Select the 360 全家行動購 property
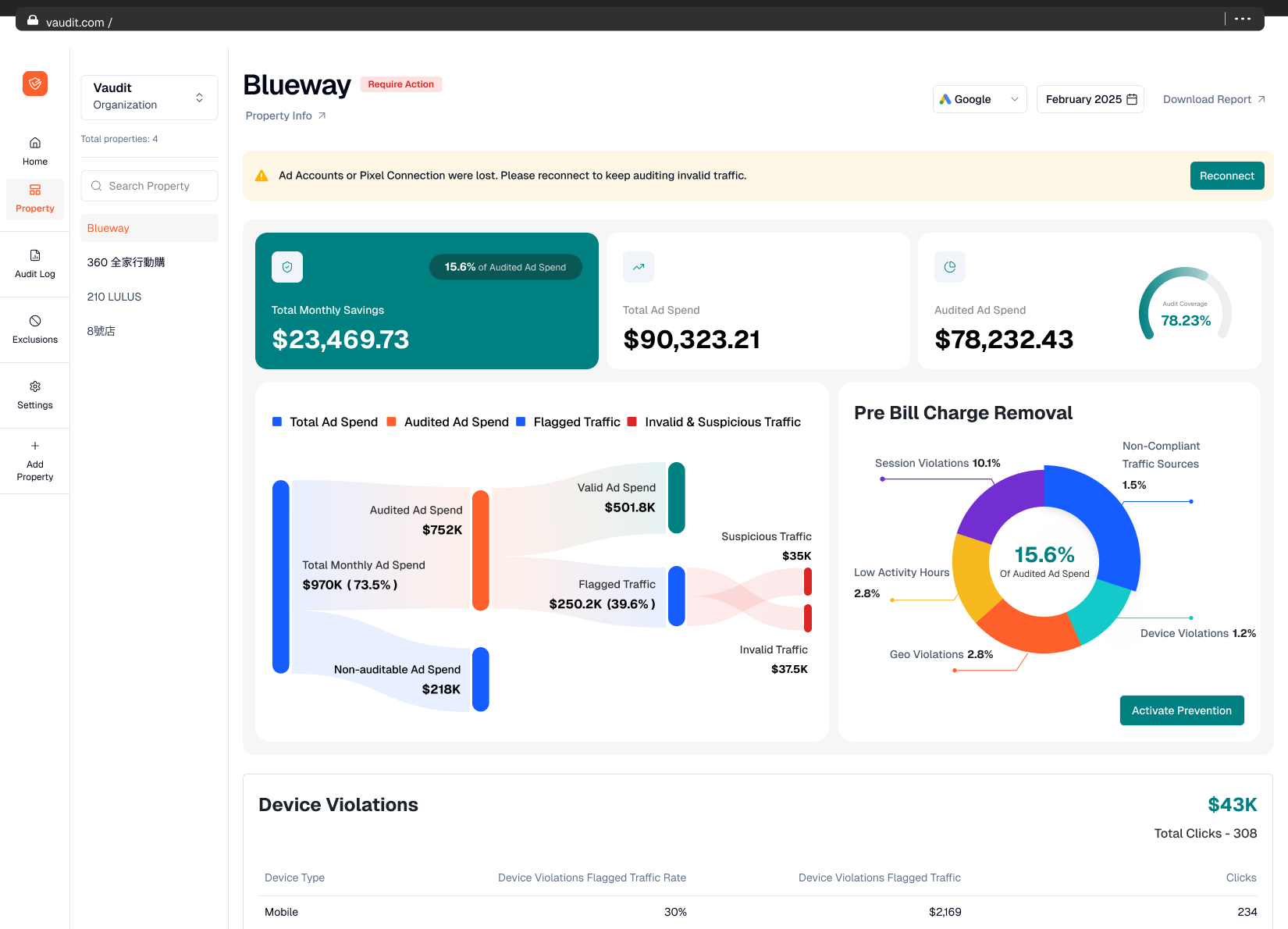This screenshot has width=1288, height=929. [x=149, y=262]
